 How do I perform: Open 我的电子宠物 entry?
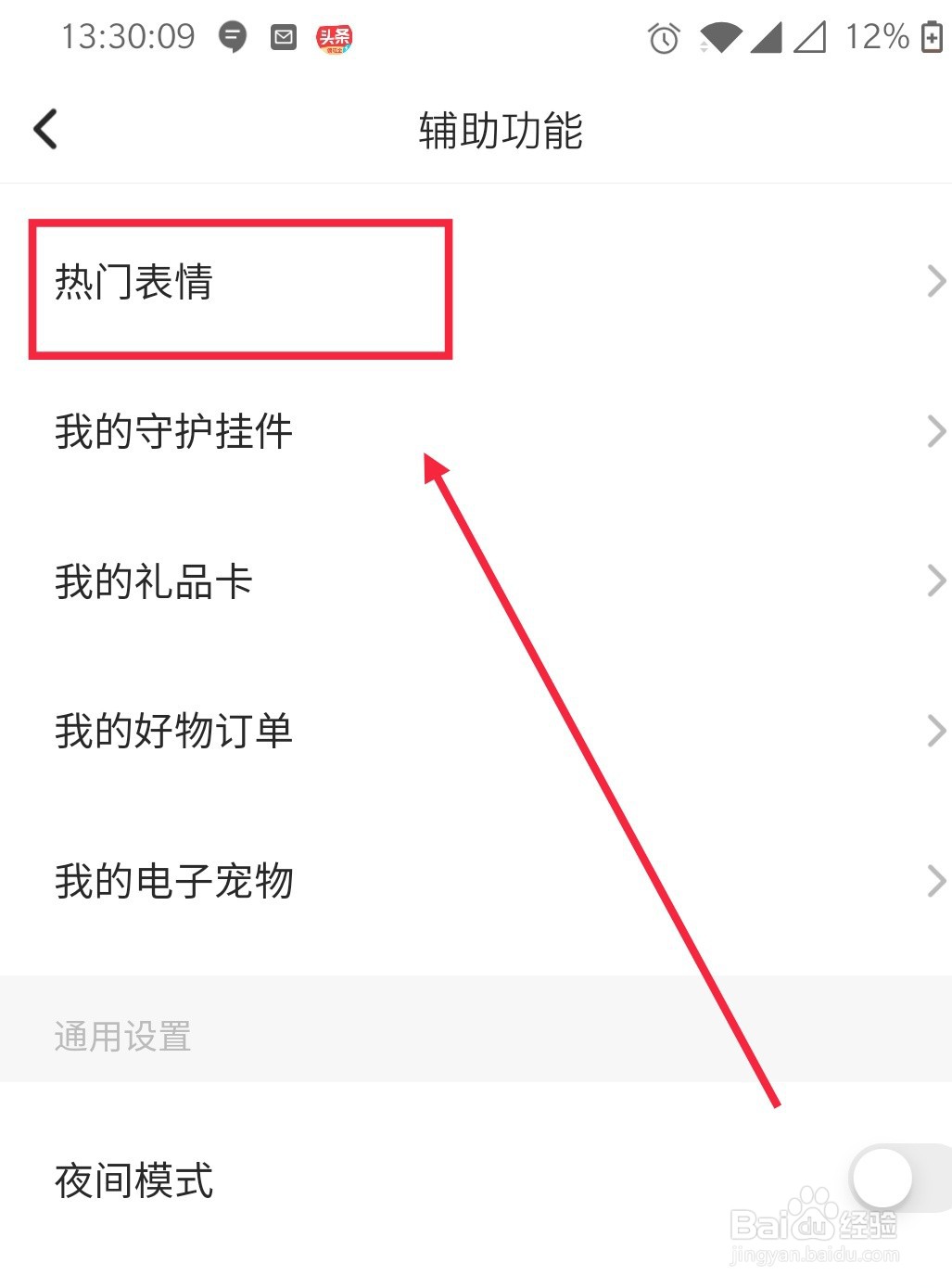click(x=476, y=881)
